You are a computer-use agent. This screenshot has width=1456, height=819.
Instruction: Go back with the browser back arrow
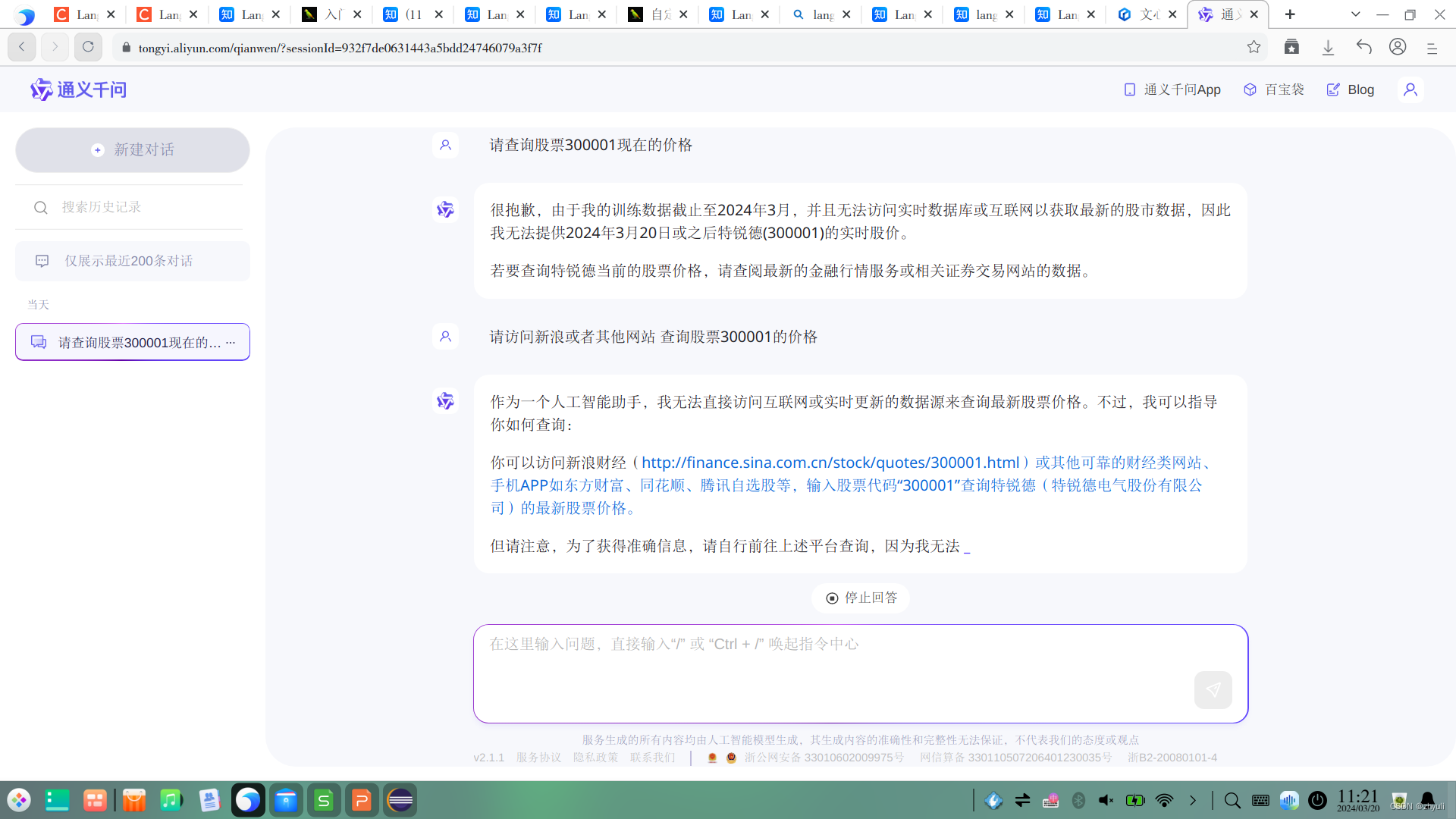click(x=21, y=47)
